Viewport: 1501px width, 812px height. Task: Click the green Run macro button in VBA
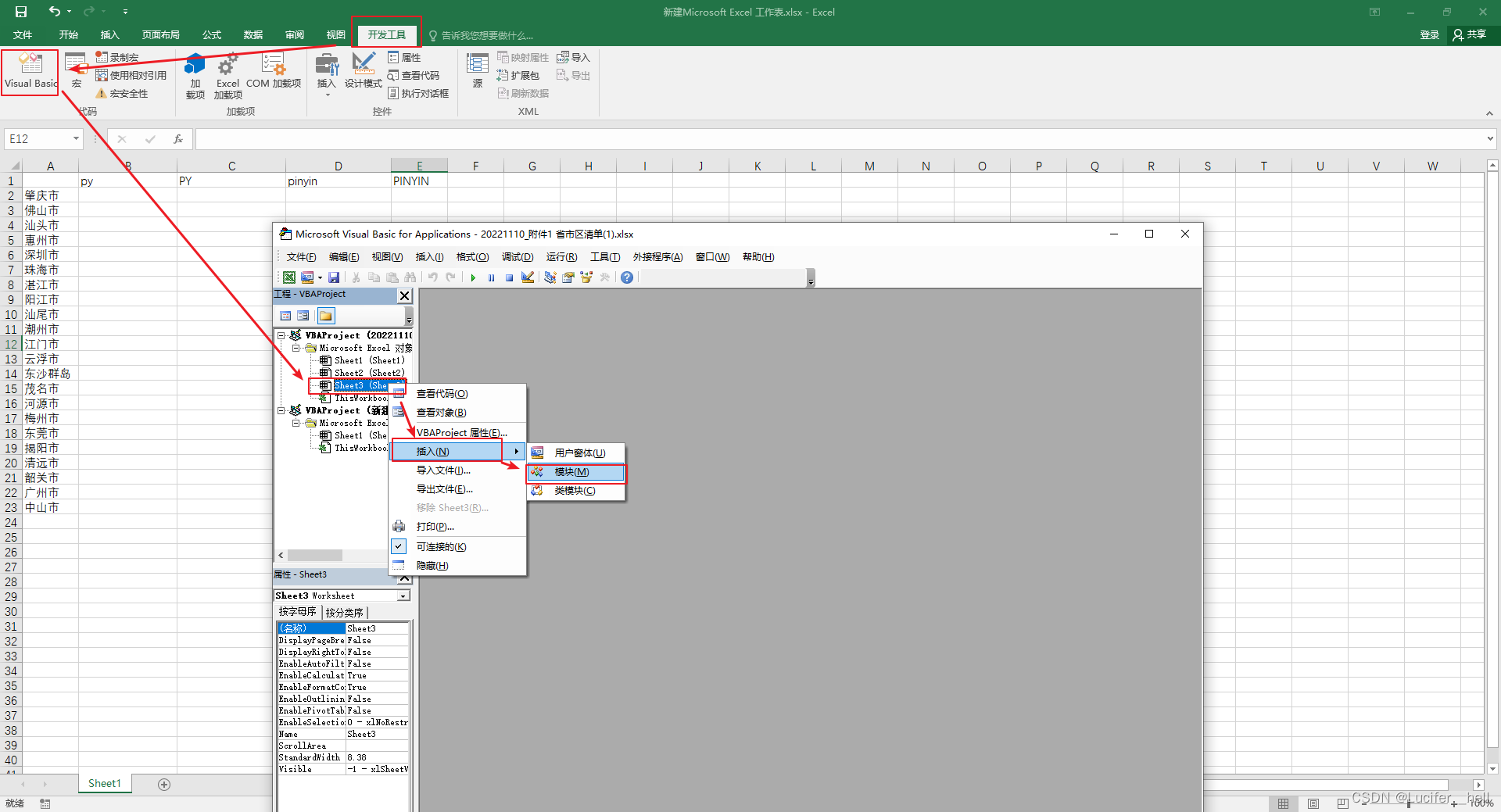473,277
